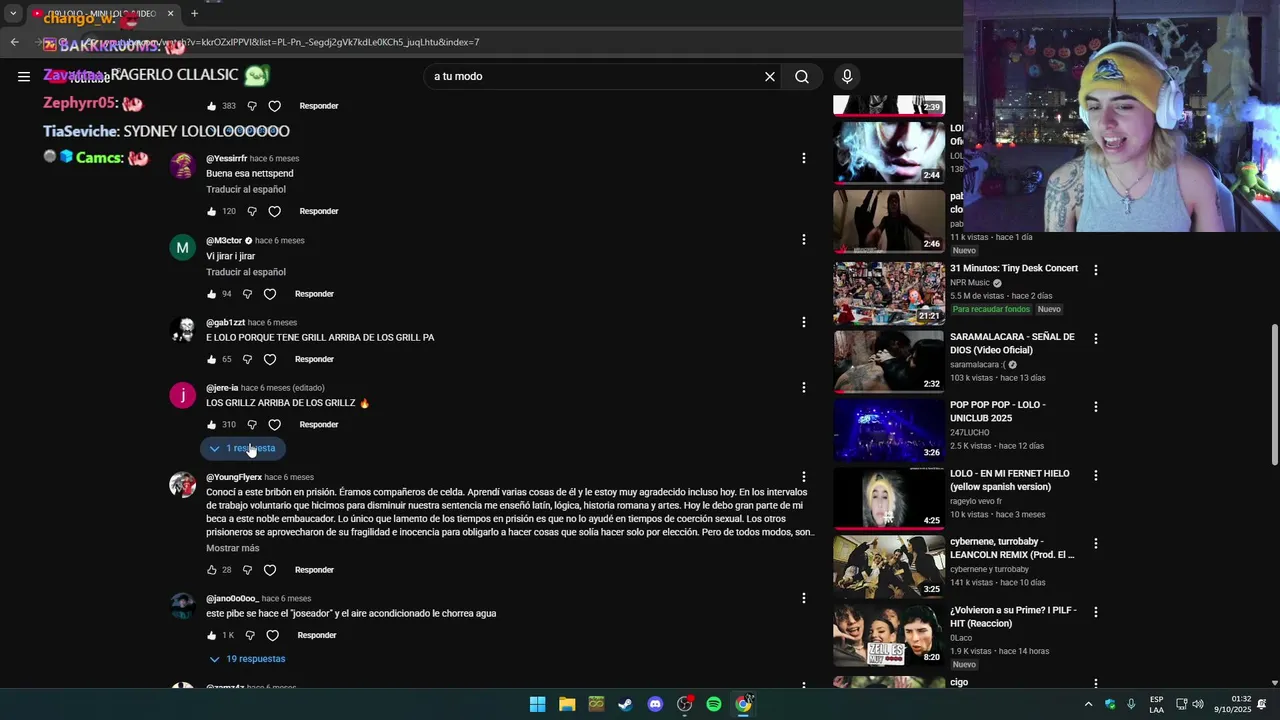Like the comment by @Yessirrfr
This screenshot has width=1280, height=720.
[x=211, y=211]
